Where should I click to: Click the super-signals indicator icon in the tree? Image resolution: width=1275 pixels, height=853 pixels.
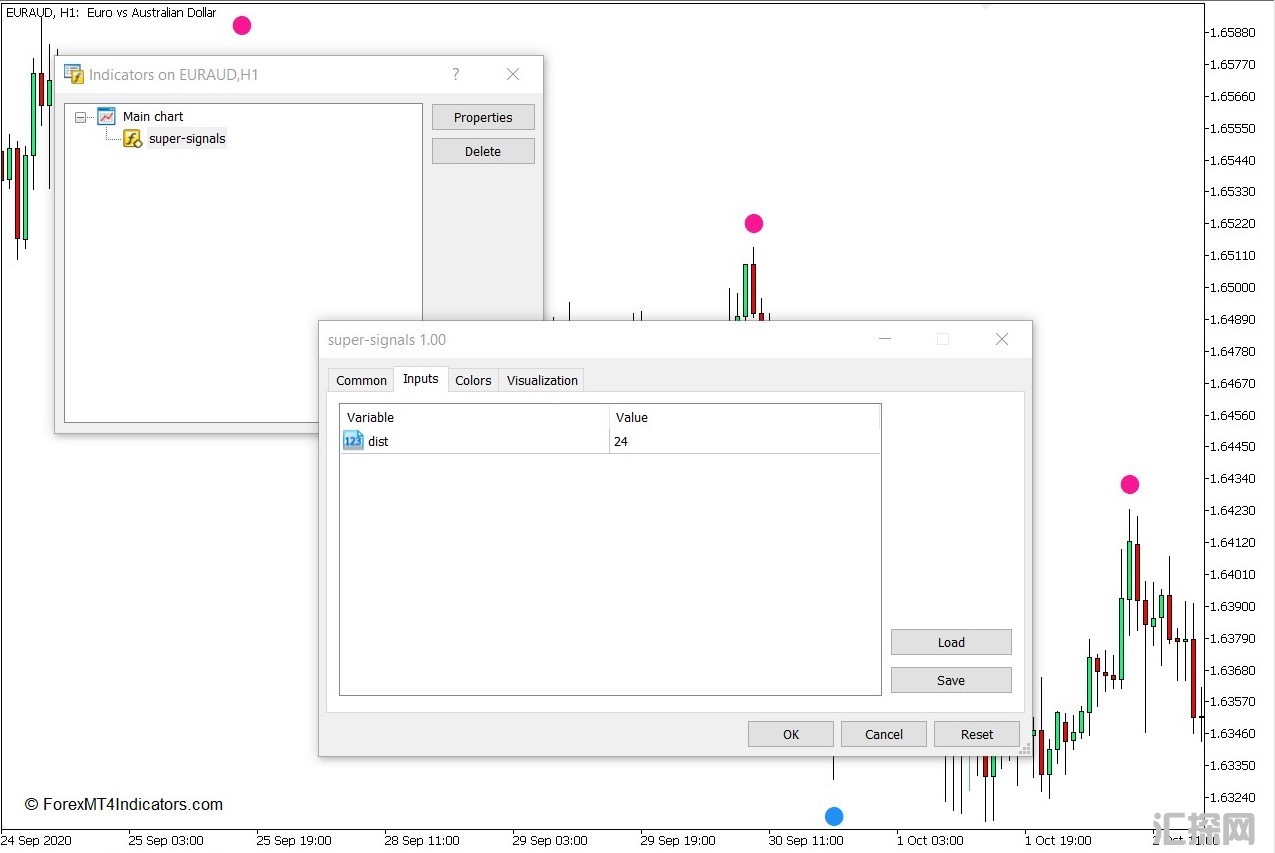[x=132, y=139]
